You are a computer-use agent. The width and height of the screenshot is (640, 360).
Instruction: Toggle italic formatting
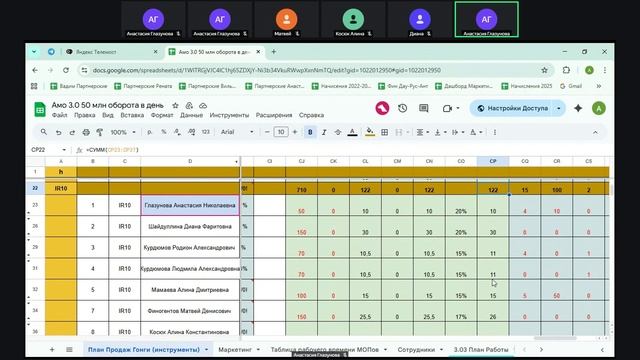click(x=324, y=132)
